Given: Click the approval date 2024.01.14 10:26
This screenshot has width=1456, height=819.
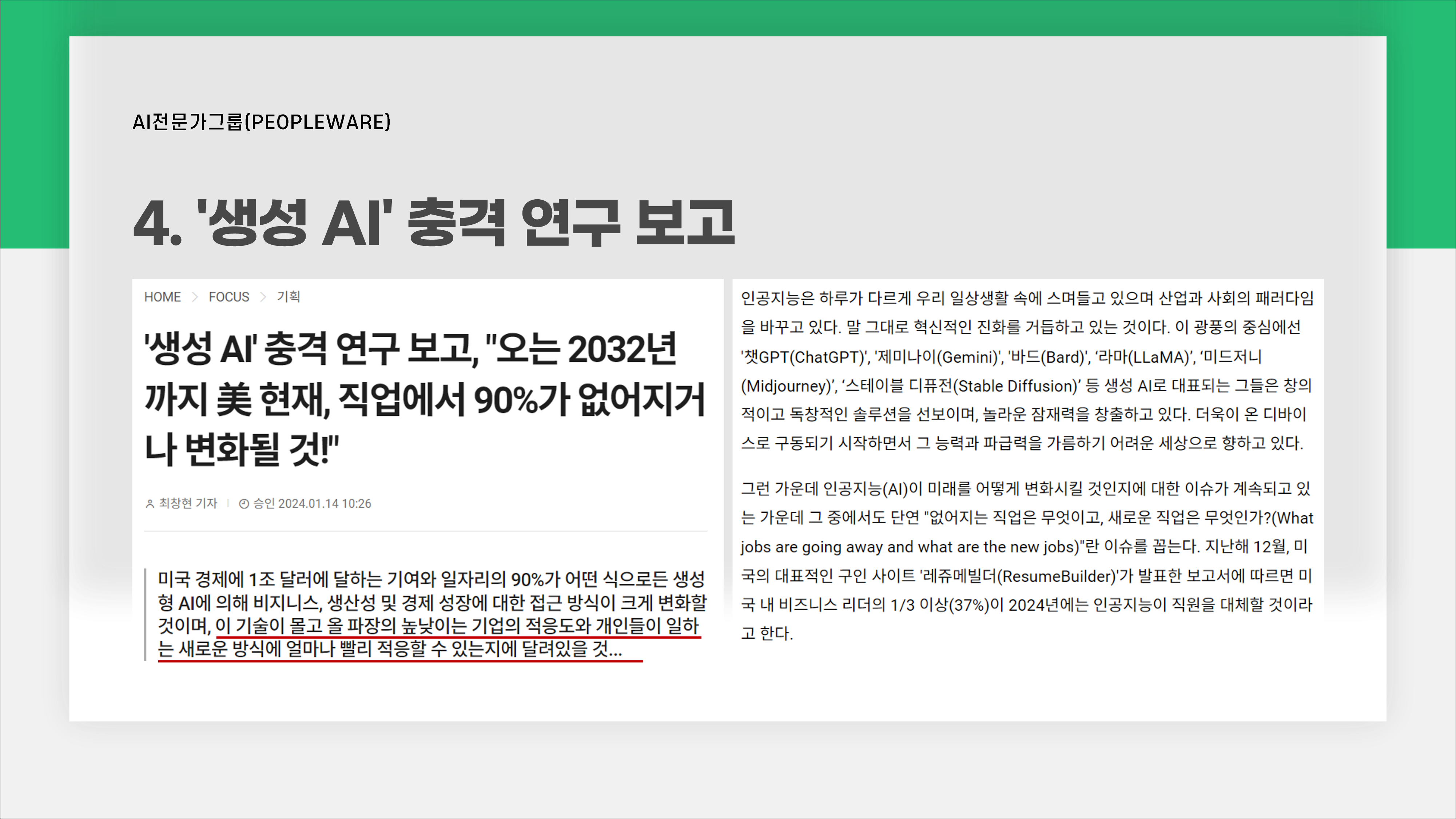Looking at the screenshot, I should click(325, 503).
